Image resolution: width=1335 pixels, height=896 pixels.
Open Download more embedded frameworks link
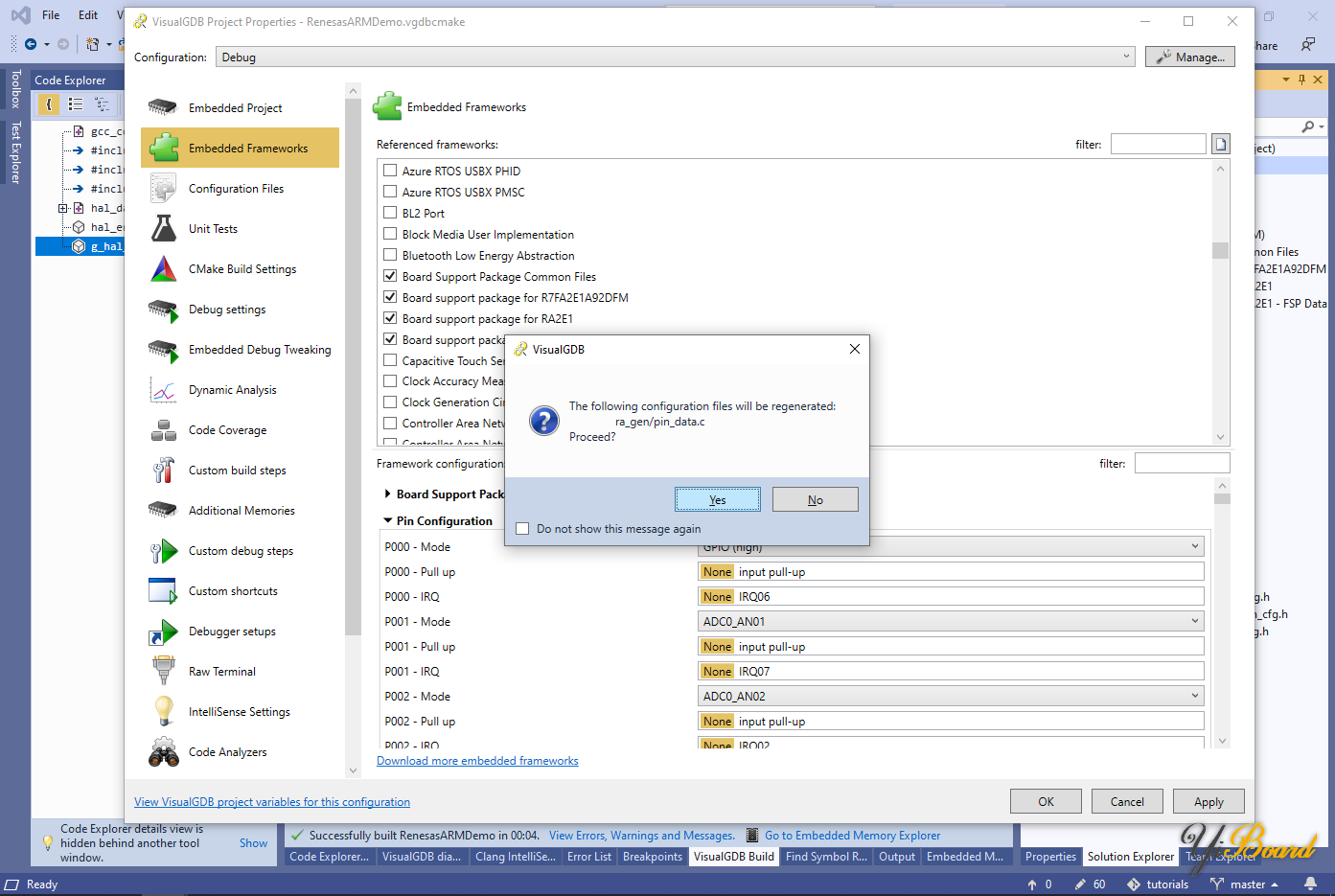[x=477, y=761]
